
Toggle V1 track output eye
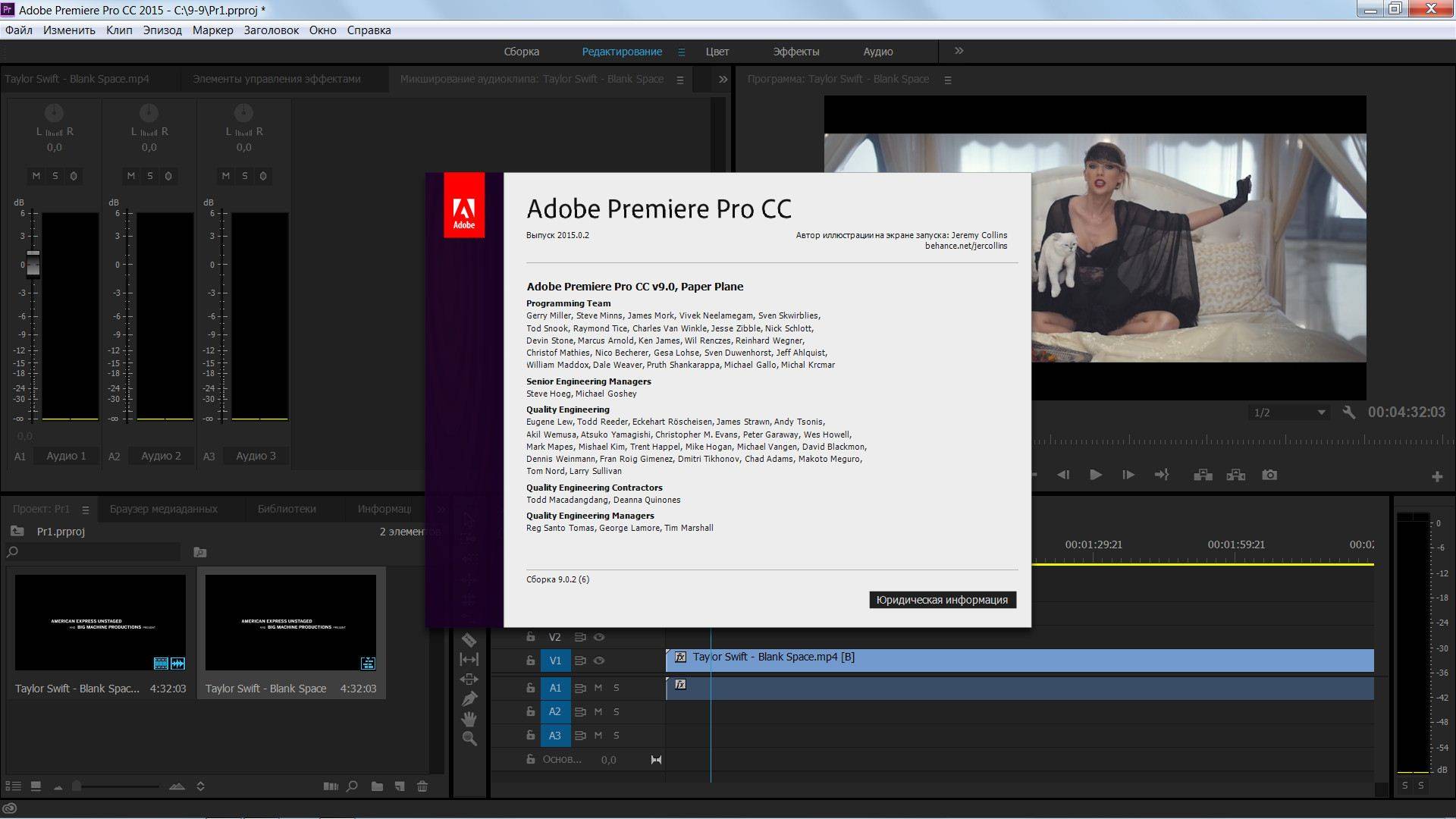pos(599,661)
